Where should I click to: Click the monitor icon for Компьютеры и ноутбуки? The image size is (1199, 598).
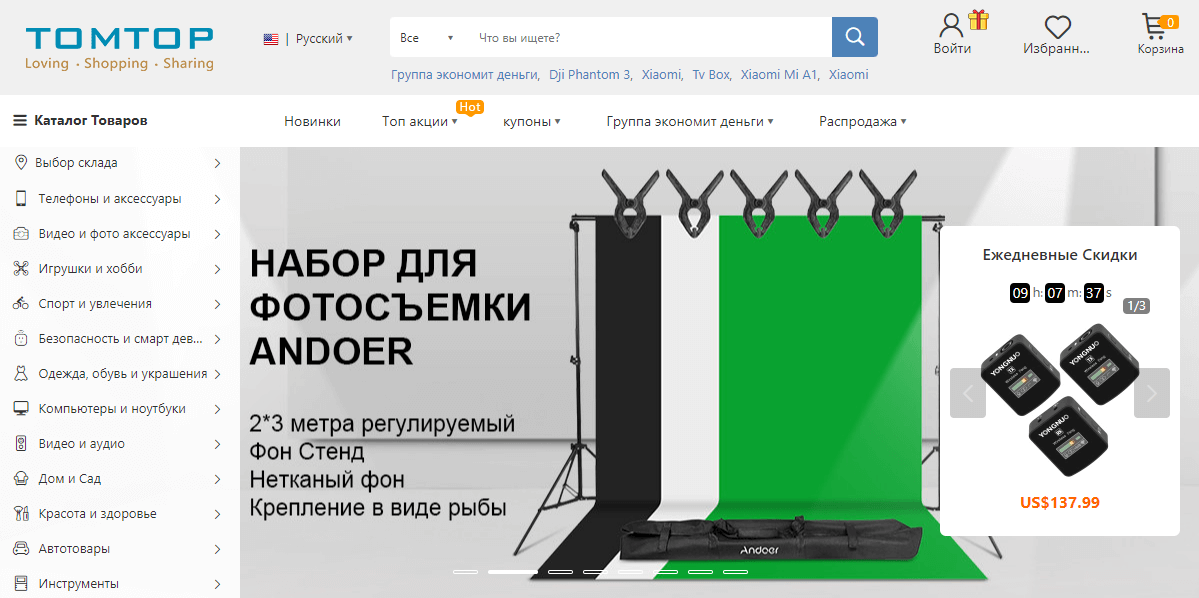(21, 408)
